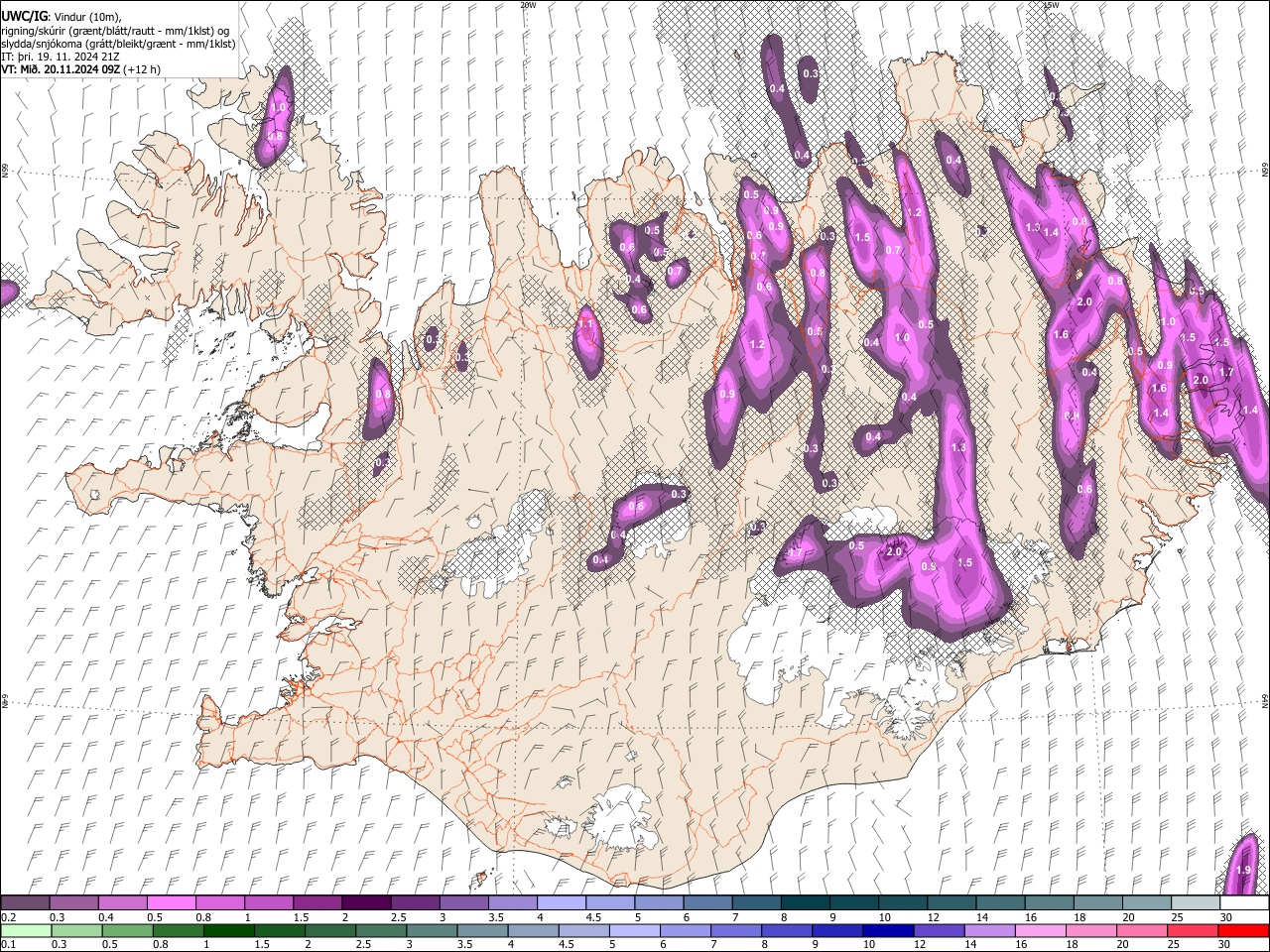Viewport: 1270px width, 952px height.
Task: Pick the white swatch above 30 on the upper scale
Action: point(1245,903)
